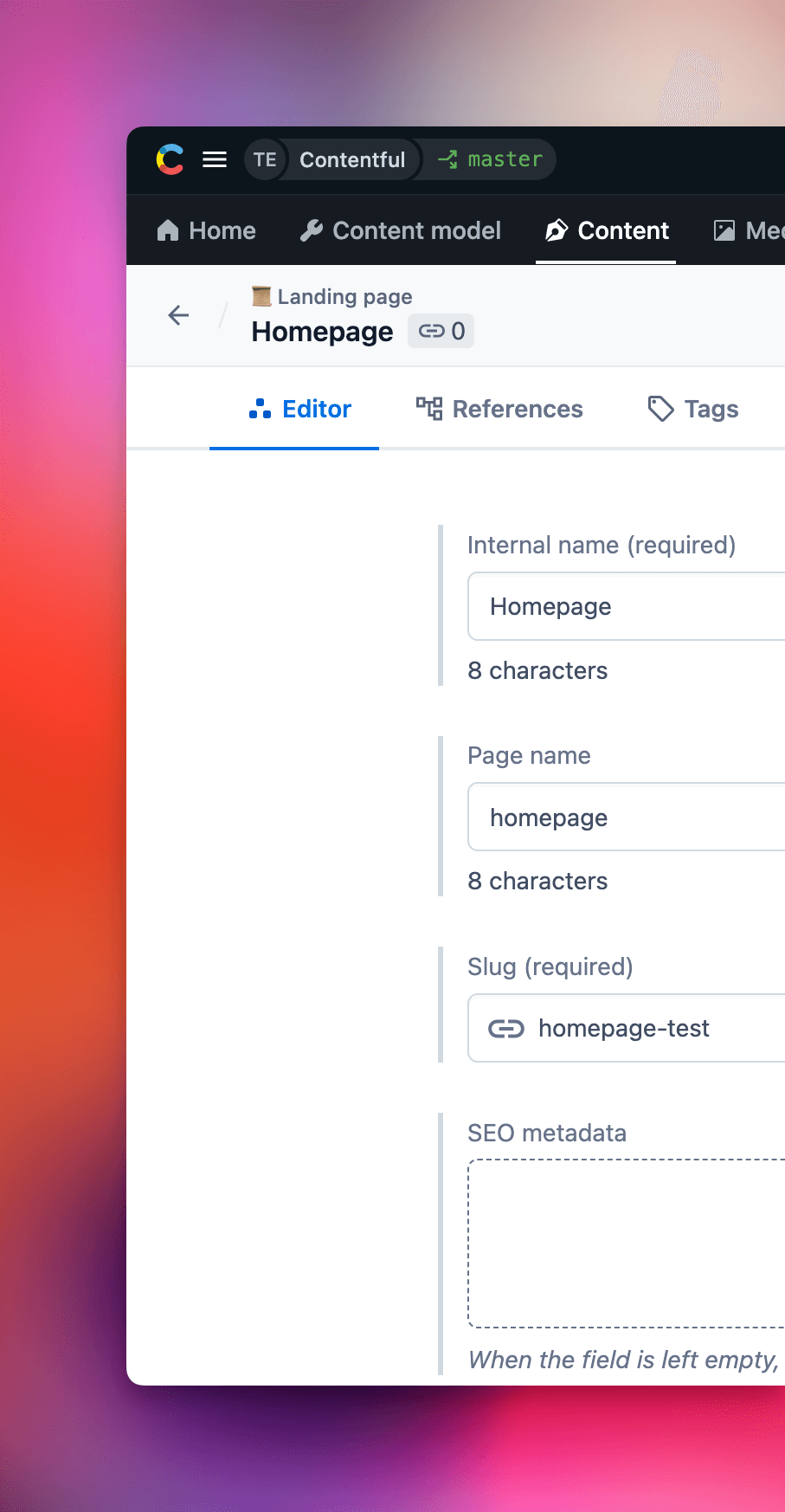Switch environment via master branch label
This screenshot has width=785, height=1512.
click(x=492, y=159)
